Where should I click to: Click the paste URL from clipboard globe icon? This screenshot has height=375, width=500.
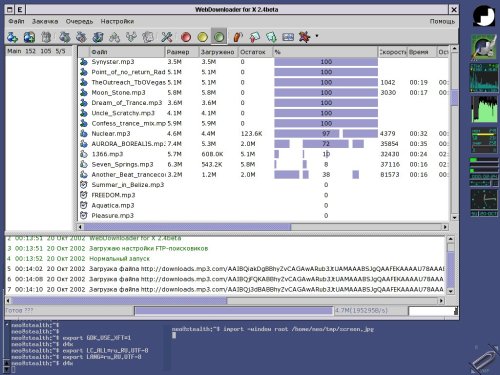[x=29, y=37]
